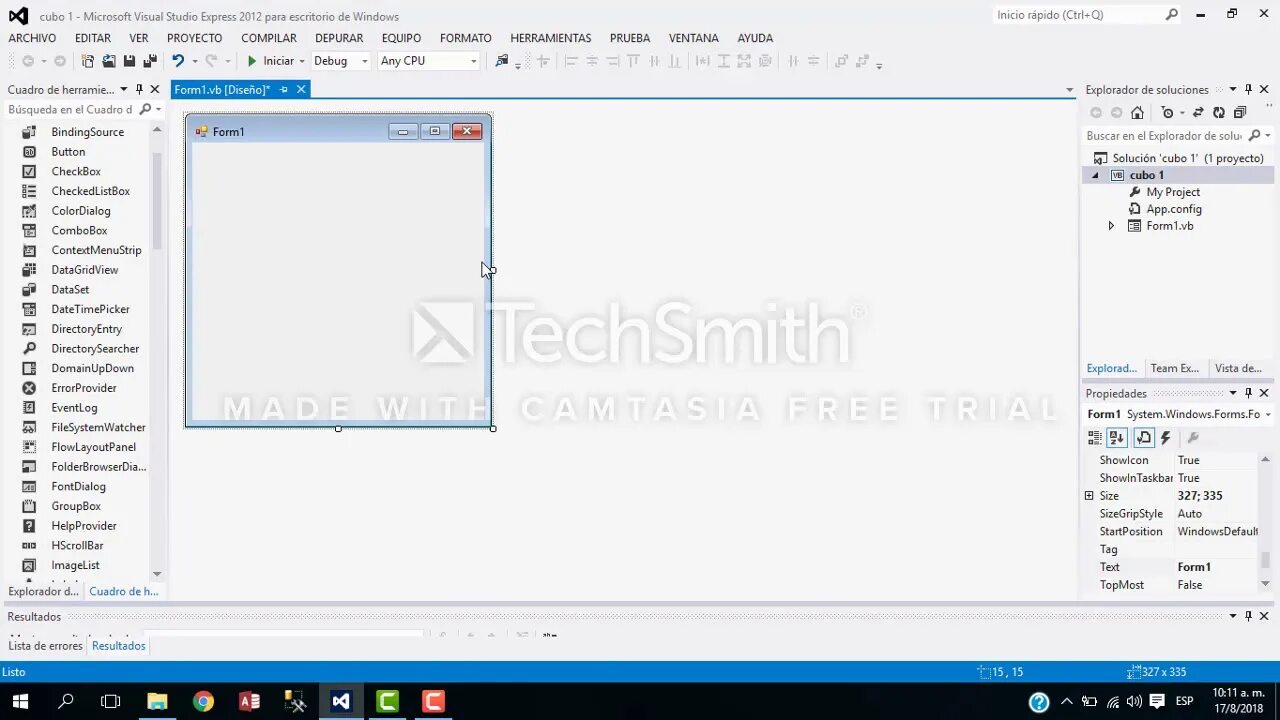Click the Find in Files toolbar icon
Screen dimensions: 1280x720
[x=502, y=61]
